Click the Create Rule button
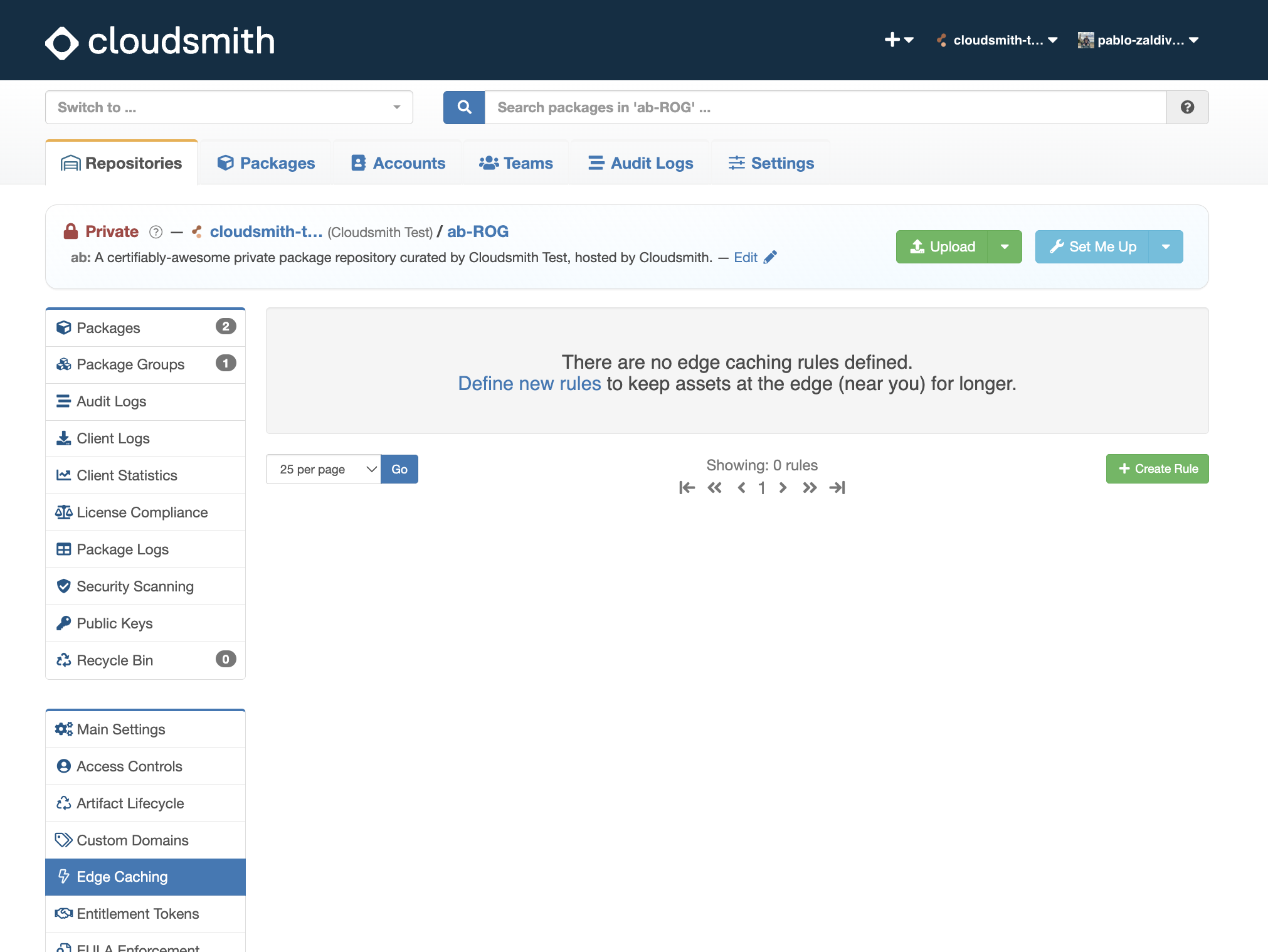Viewport: 1268px width, 952px height. [x=1157, y=468]
